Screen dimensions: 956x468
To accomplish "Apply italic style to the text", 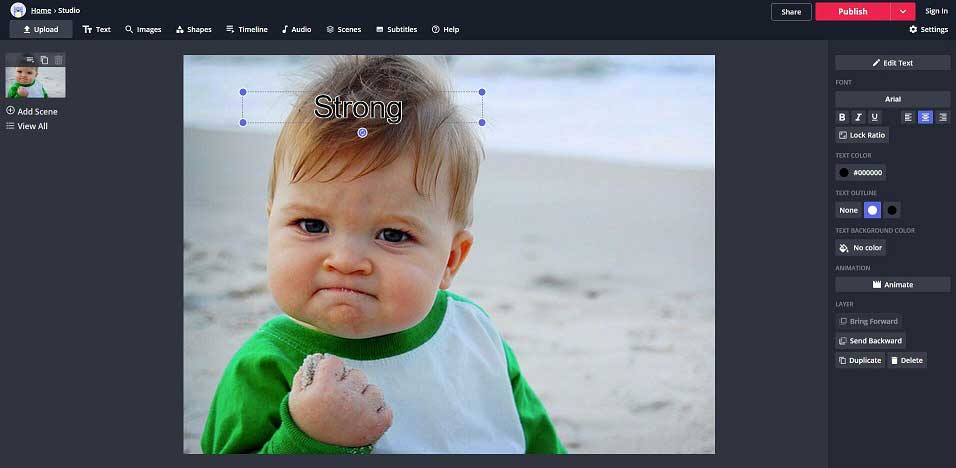I will coord(858,117).
